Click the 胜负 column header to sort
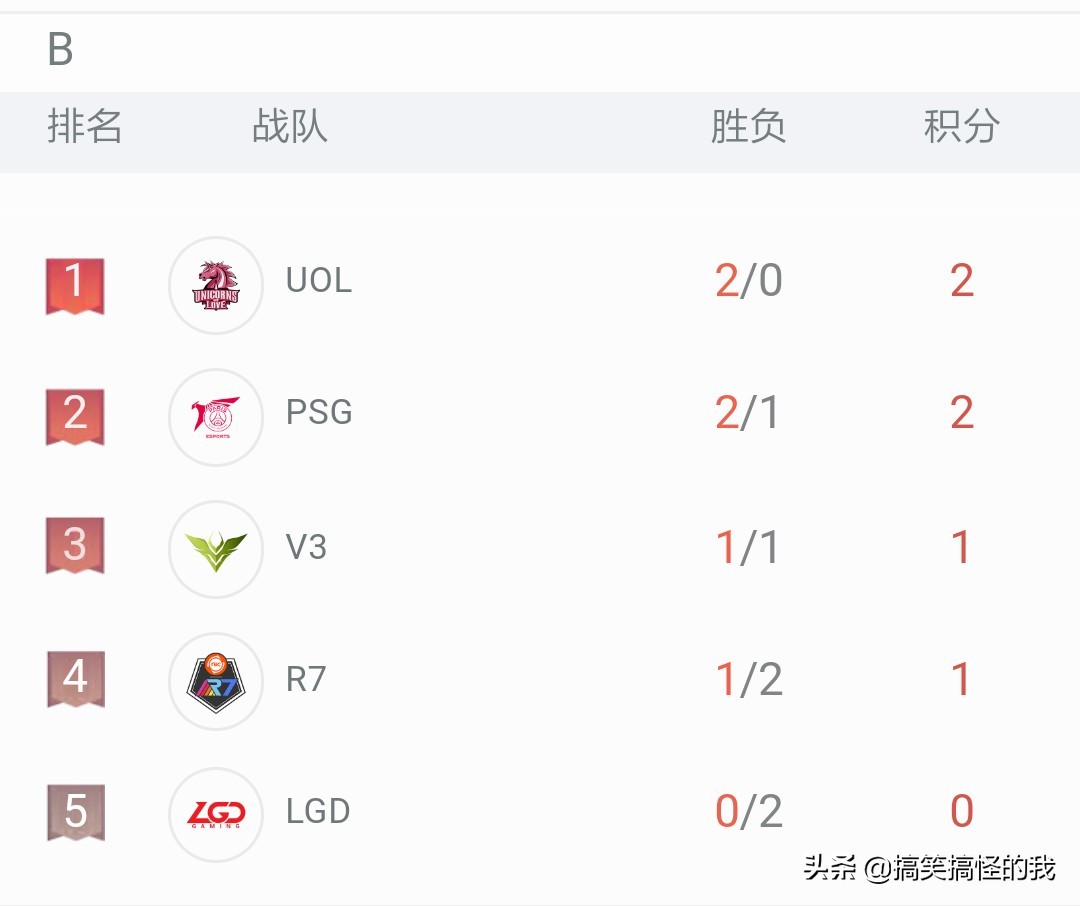 tap(749, 128)
